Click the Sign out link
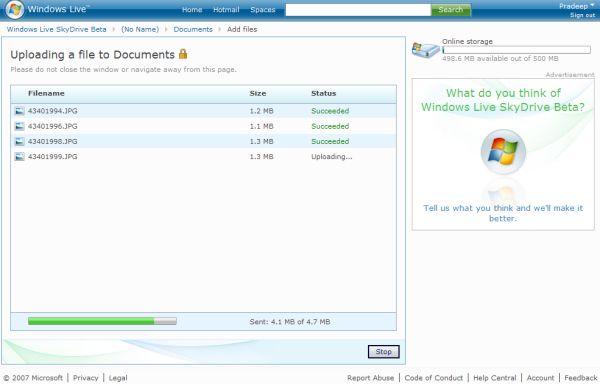 pyautogui.click(x=582, y=15)
